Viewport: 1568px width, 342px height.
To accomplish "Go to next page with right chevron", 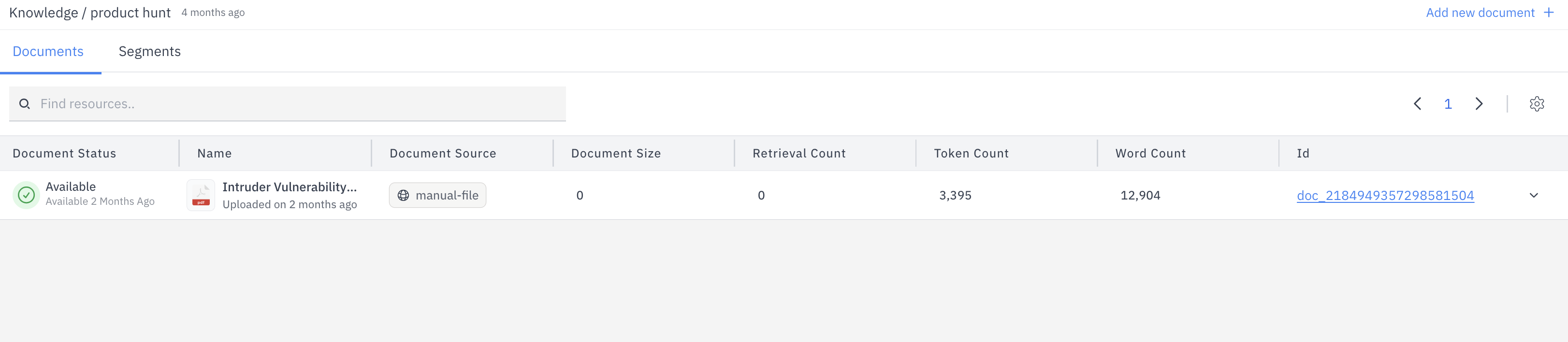I will pos(1479,103).
